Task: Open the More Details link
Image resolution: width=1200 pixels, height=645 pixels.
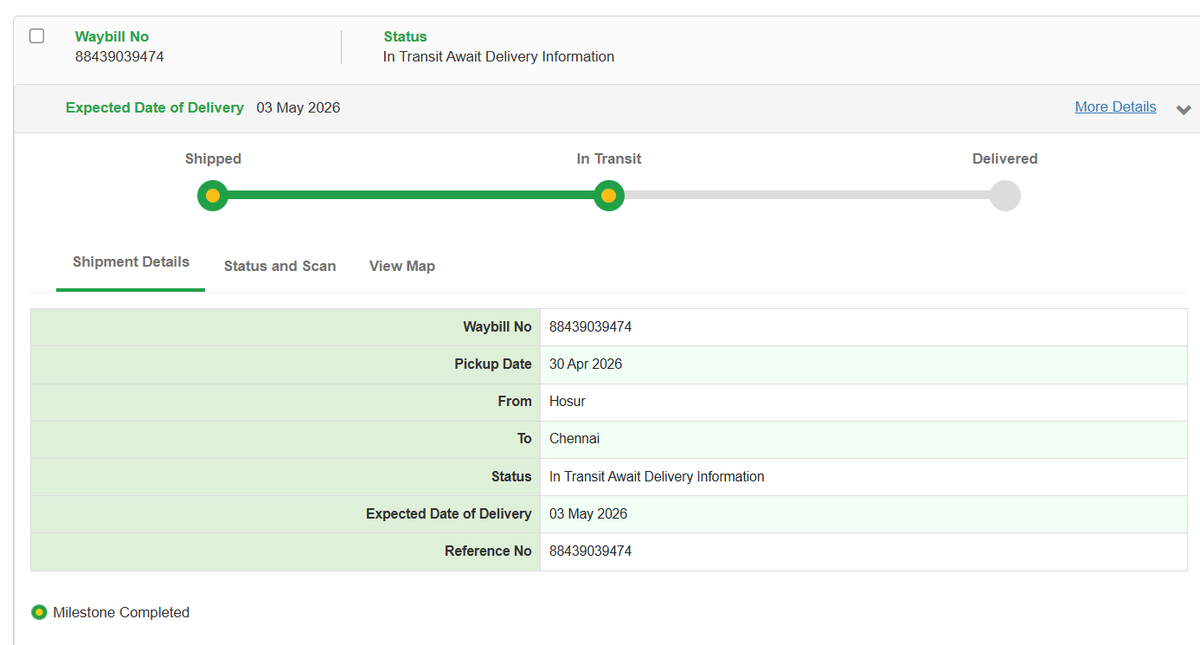Action: [x=1115, y=107]
